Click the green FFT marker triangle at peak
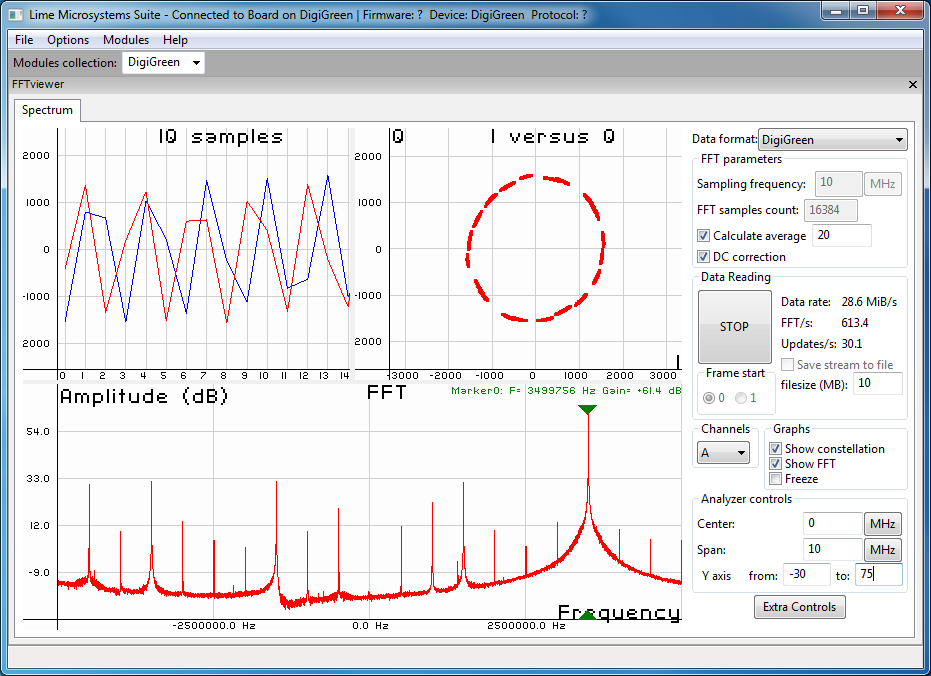 (587, 410)
